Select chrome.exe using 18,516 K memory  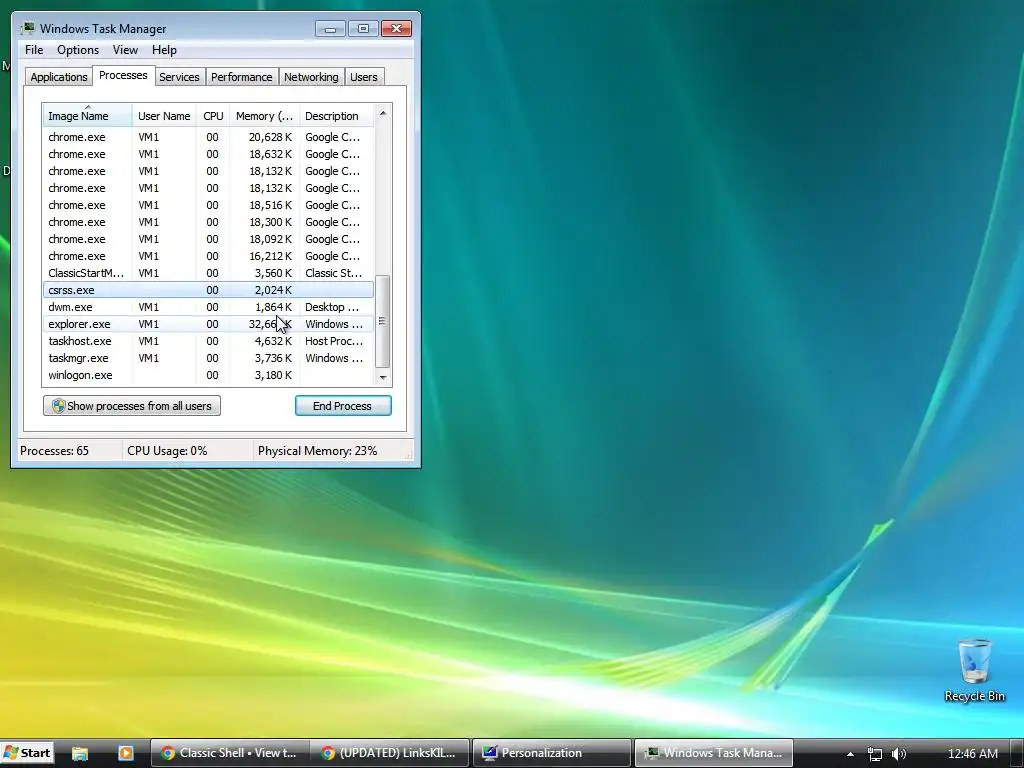[x=208, y=205]
